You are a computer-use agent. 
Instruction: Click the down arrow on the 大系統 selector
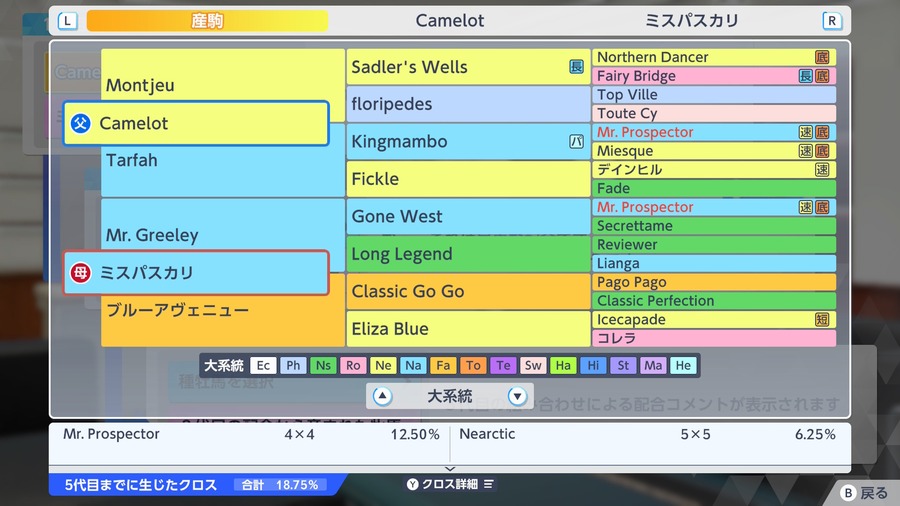pyautogui.click(x=517, y=396)
